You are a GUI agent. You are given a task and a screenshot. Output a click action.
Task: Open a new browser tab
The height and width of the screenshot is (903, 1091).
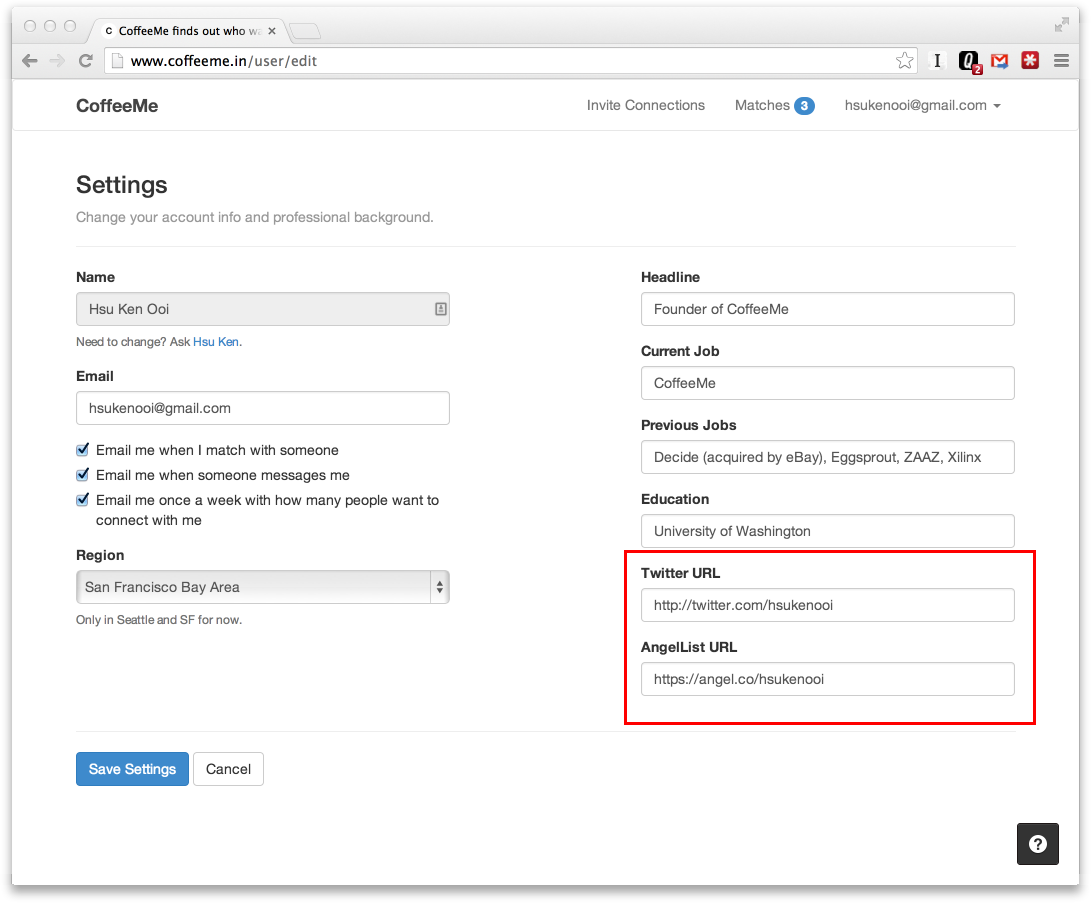[x=305, y=30]
